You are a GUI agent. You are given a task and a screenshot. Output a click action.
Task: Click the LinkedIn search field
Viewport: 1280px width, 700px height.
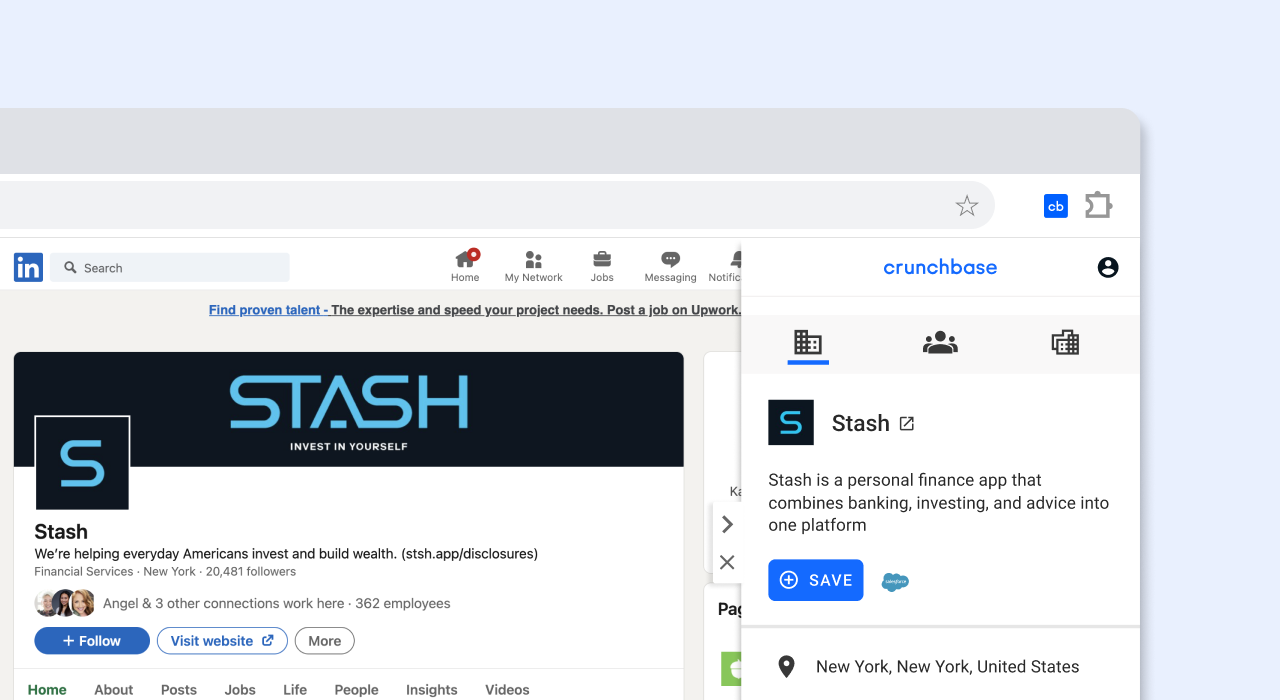170,267
